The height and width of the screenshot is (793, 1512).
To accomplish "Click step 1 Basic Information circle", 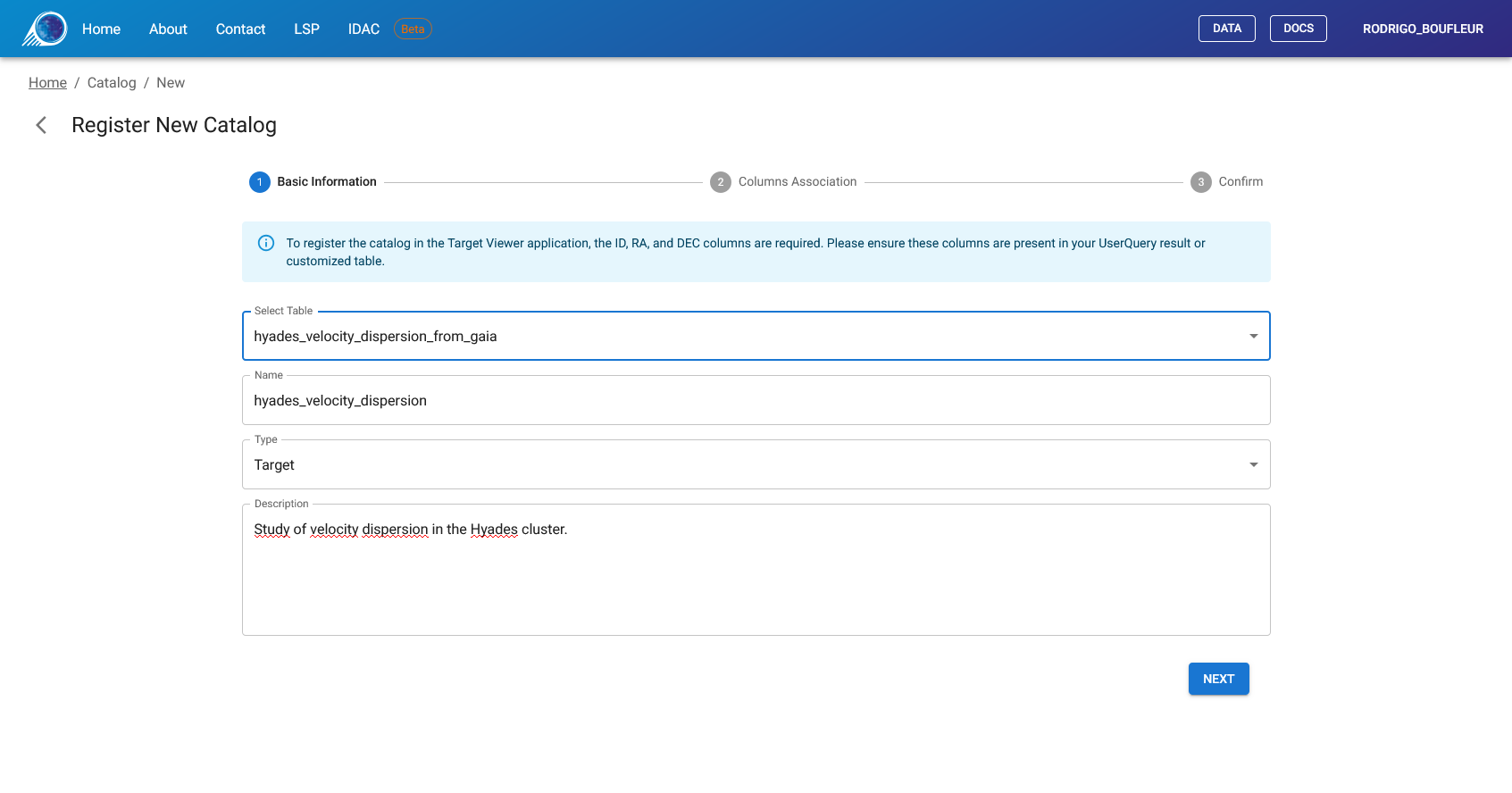I will tap(259, 182).
